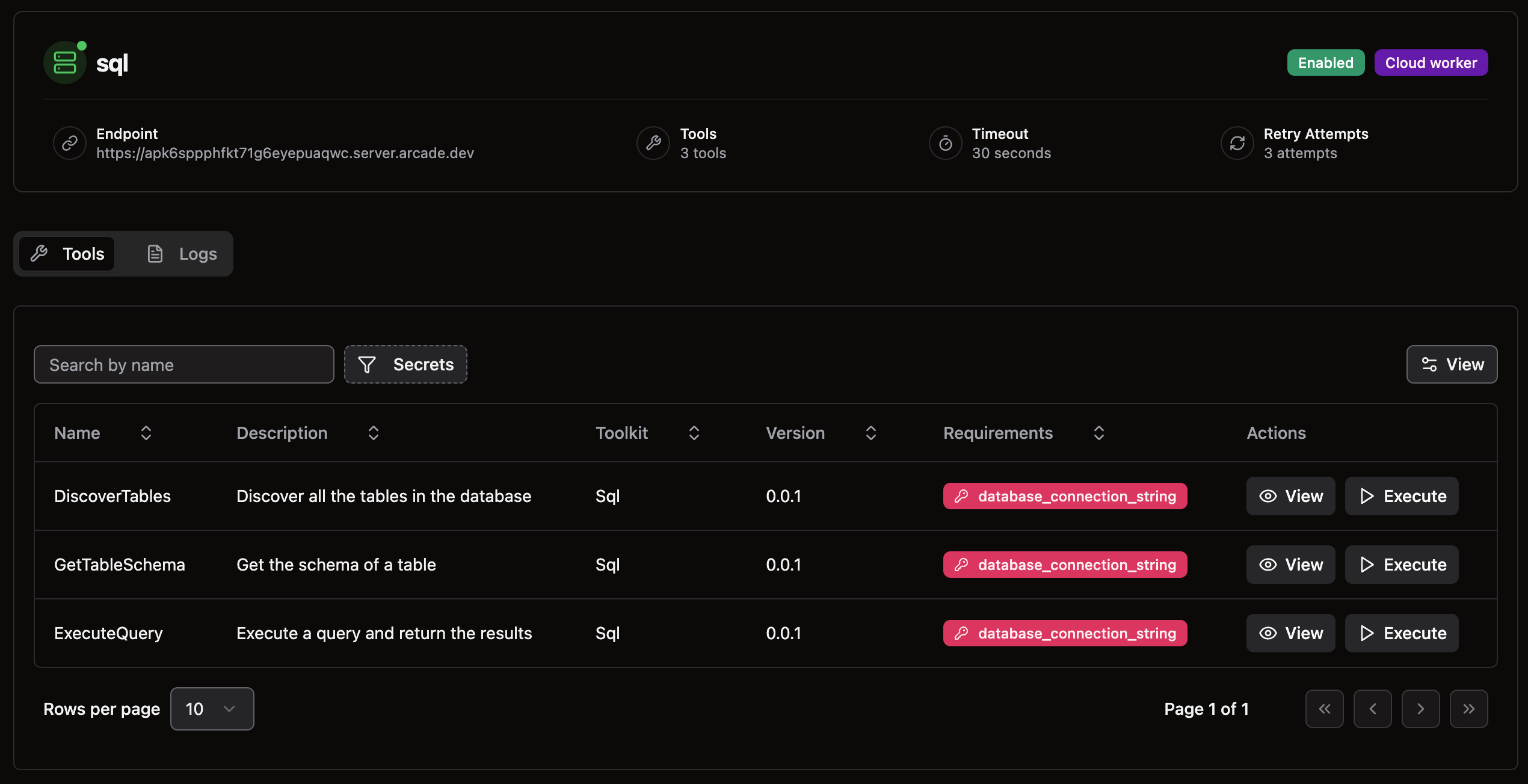Click the Timeout stopwatch icon
The width and height of the screenshot is (1528, 784).
click(x=944, y=143)
